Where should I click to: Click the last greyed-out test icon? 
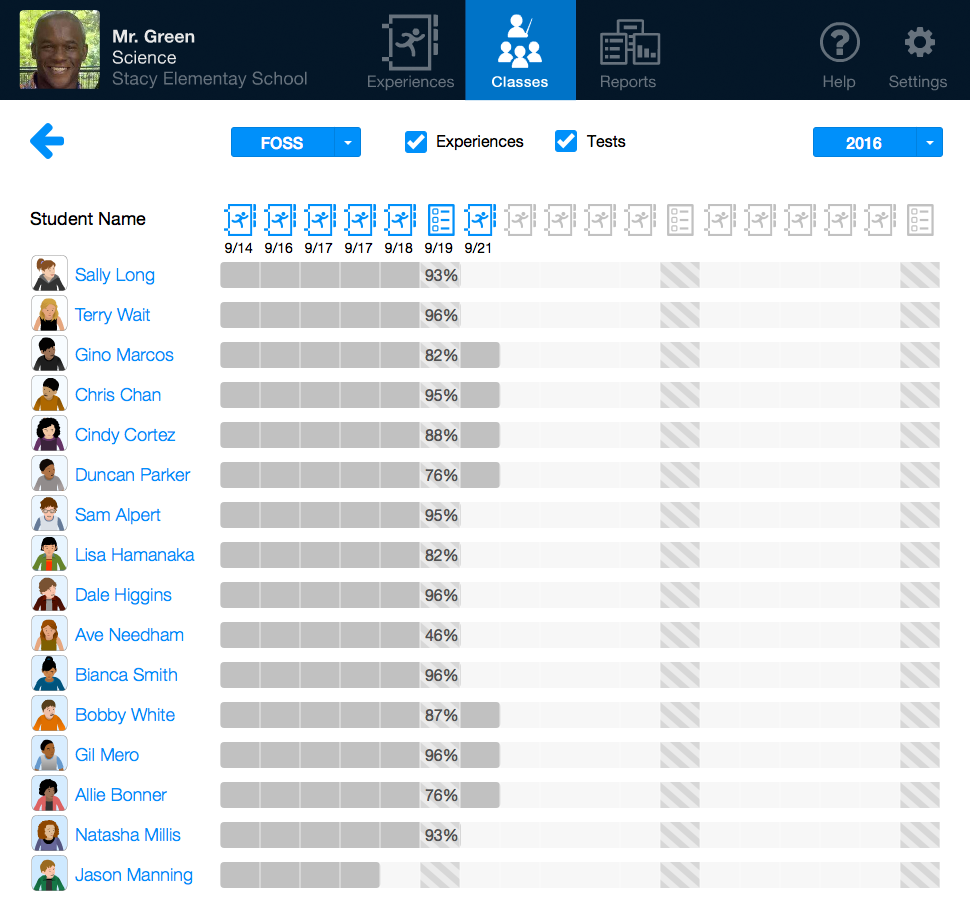coord(920,220)
